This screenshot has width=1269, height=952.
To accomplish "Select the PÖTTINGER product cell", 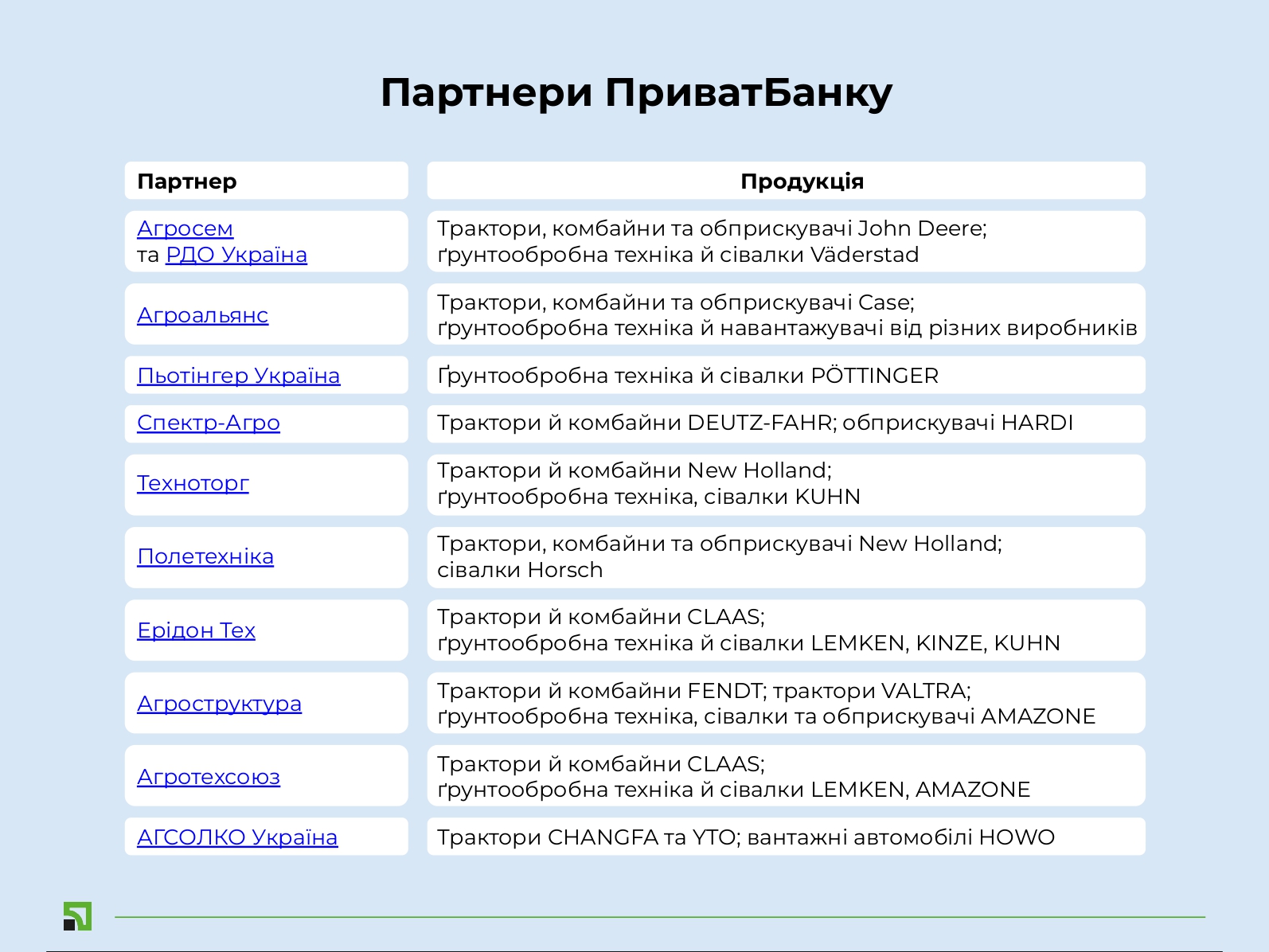I will [787, 375].
